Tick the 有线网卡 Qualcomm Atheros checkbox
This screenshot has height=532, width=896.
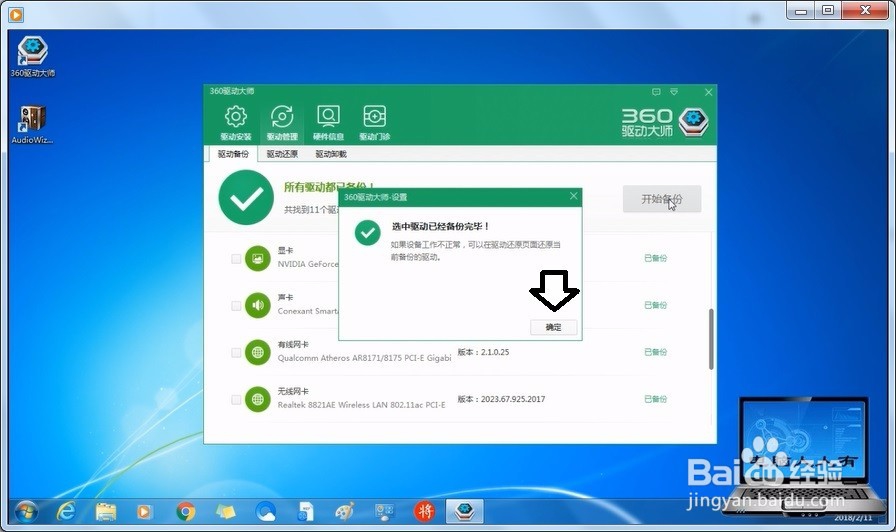click(236, 353)
